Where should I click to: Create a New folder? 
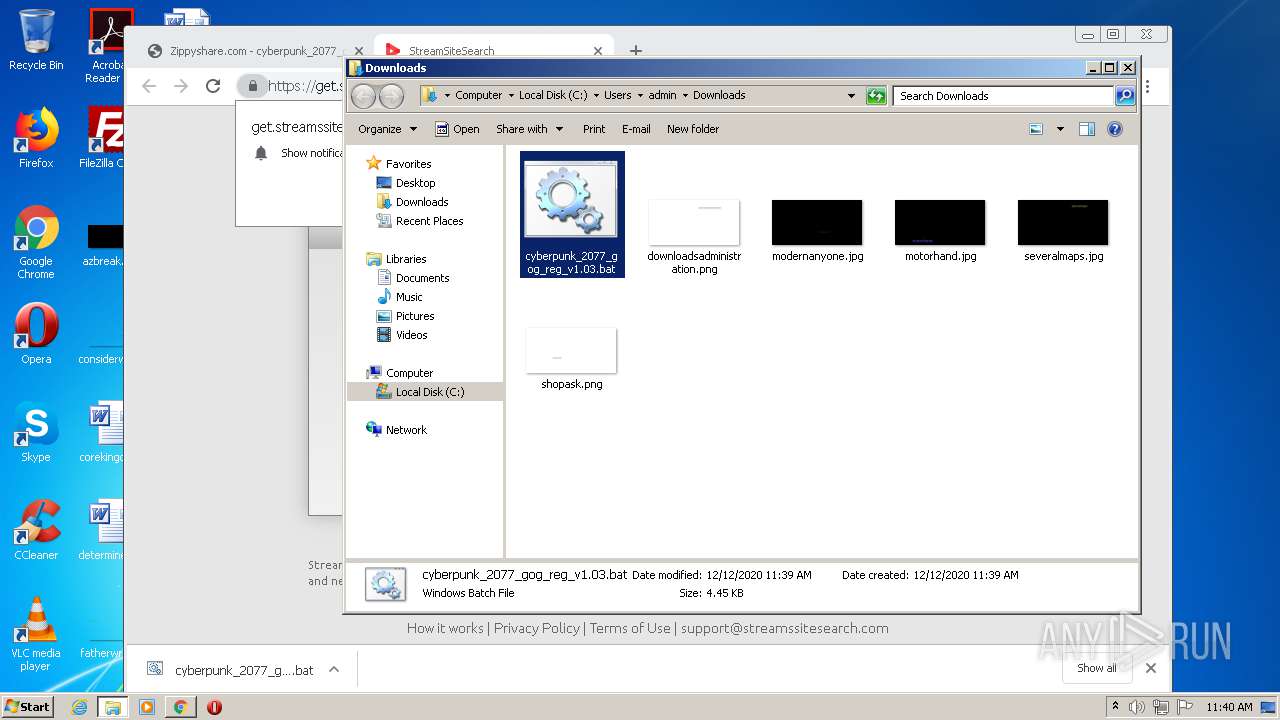click(693, 129)
